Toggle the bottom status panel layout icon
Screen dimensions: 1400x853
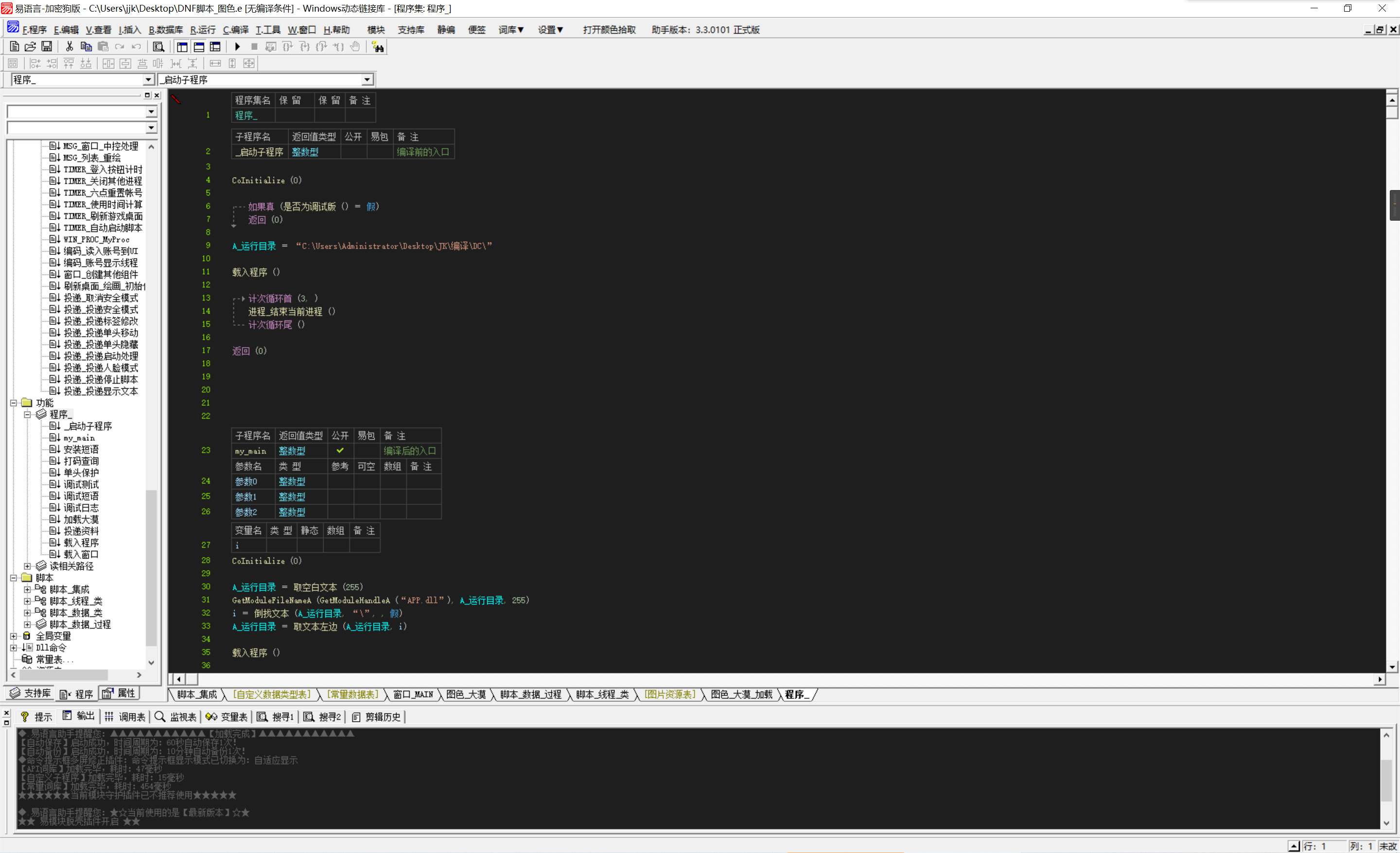coord(199,47)
